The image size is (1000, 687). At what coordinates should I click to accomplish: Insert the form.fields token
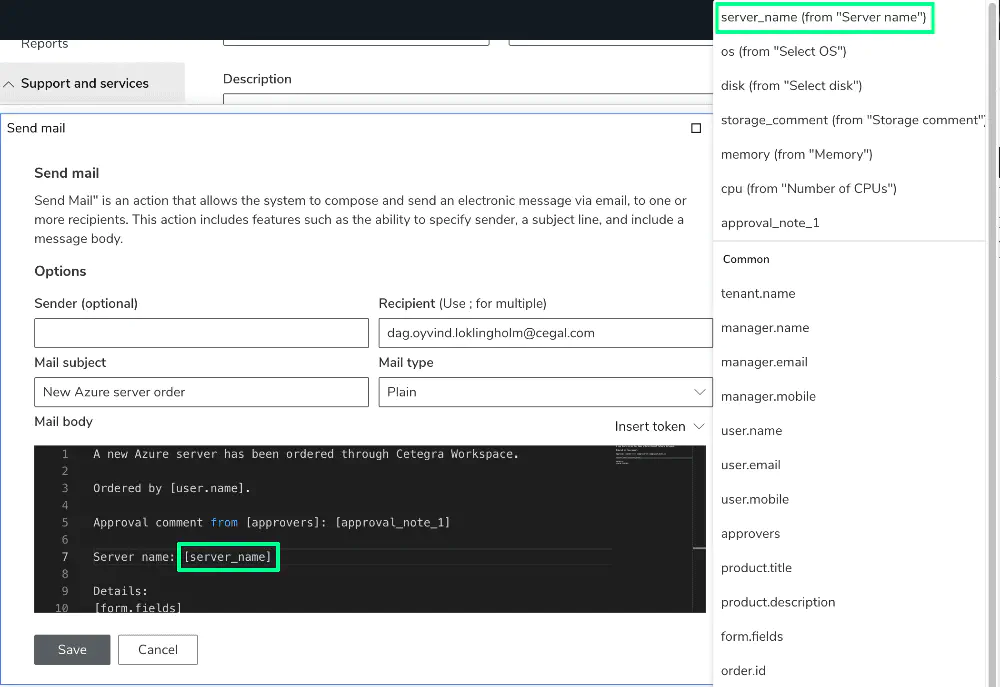(x=750, y=636)
